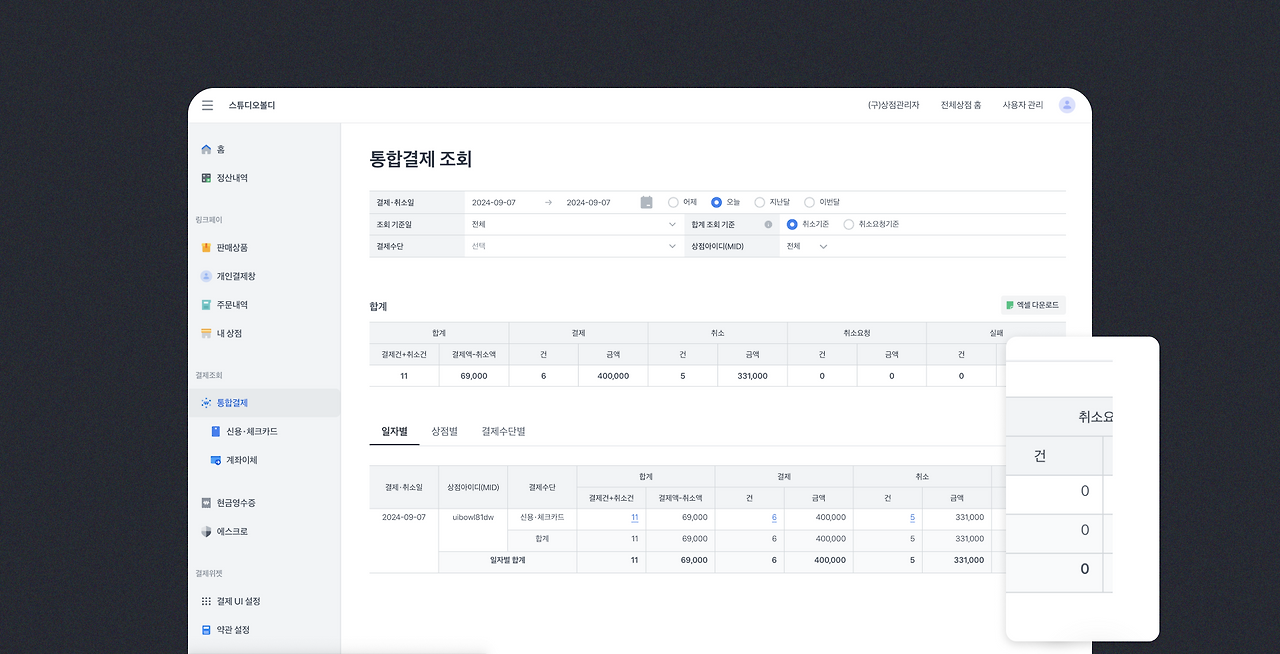1280x654 pixels.
Task: Click the 400,000 value in the 합계 summary table
Action: 614,376
